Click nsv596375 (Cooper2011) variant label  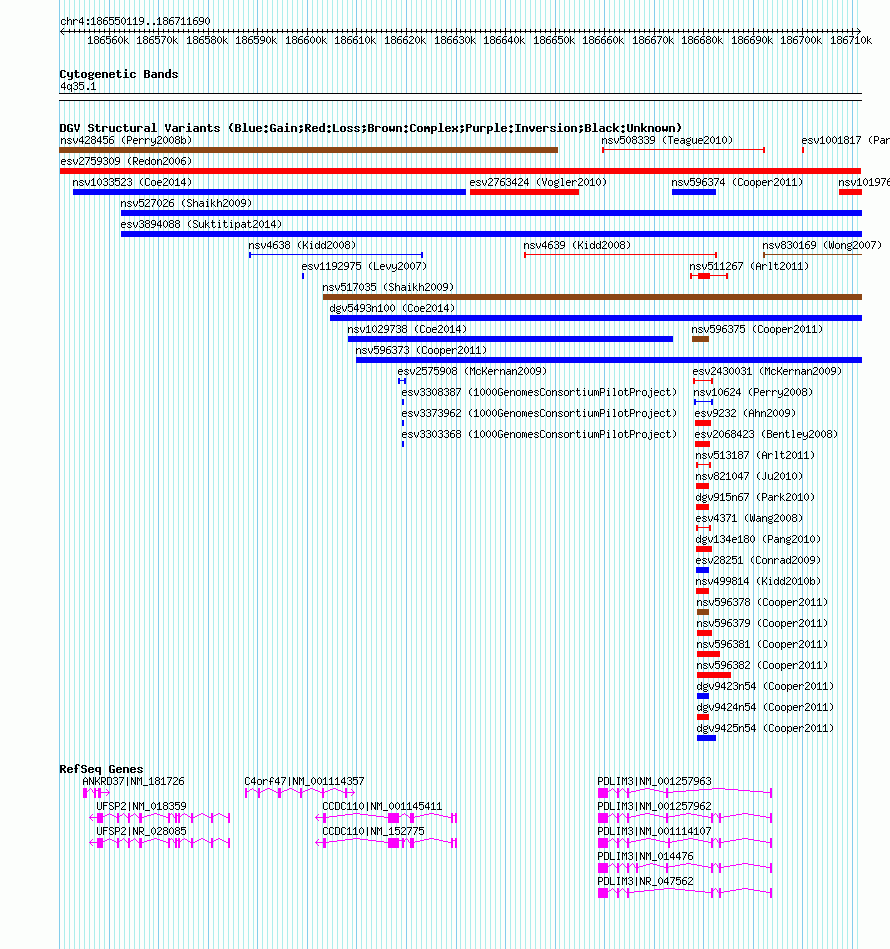[x=757, y=329]
